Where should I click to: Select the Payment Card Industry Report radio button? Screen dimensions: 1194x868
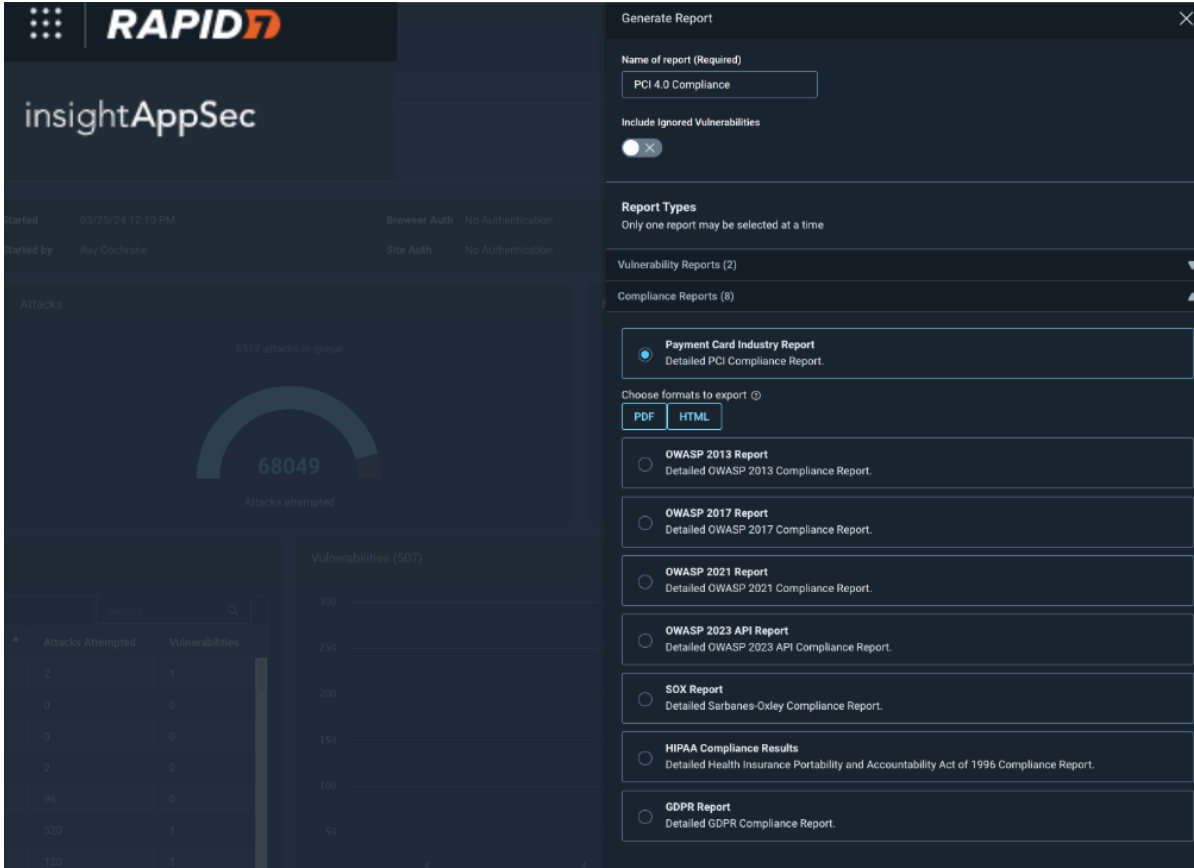645,354
